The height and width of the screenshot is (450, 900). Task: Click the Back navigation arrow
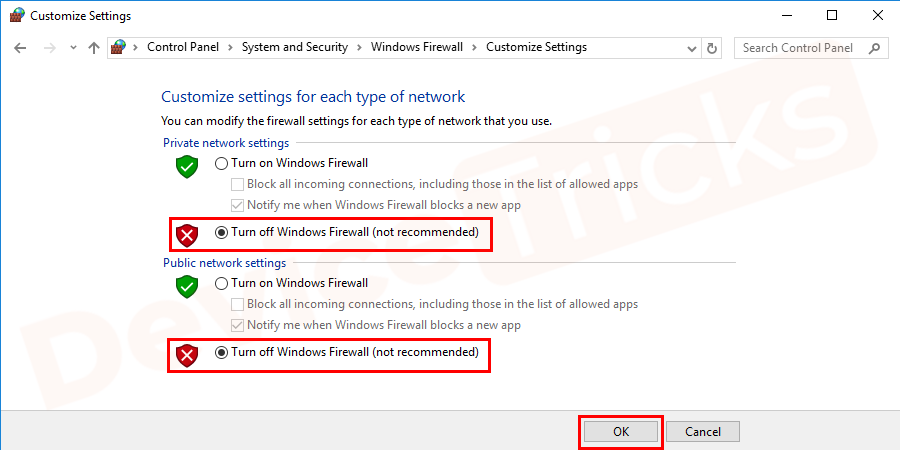click(21, 48)
